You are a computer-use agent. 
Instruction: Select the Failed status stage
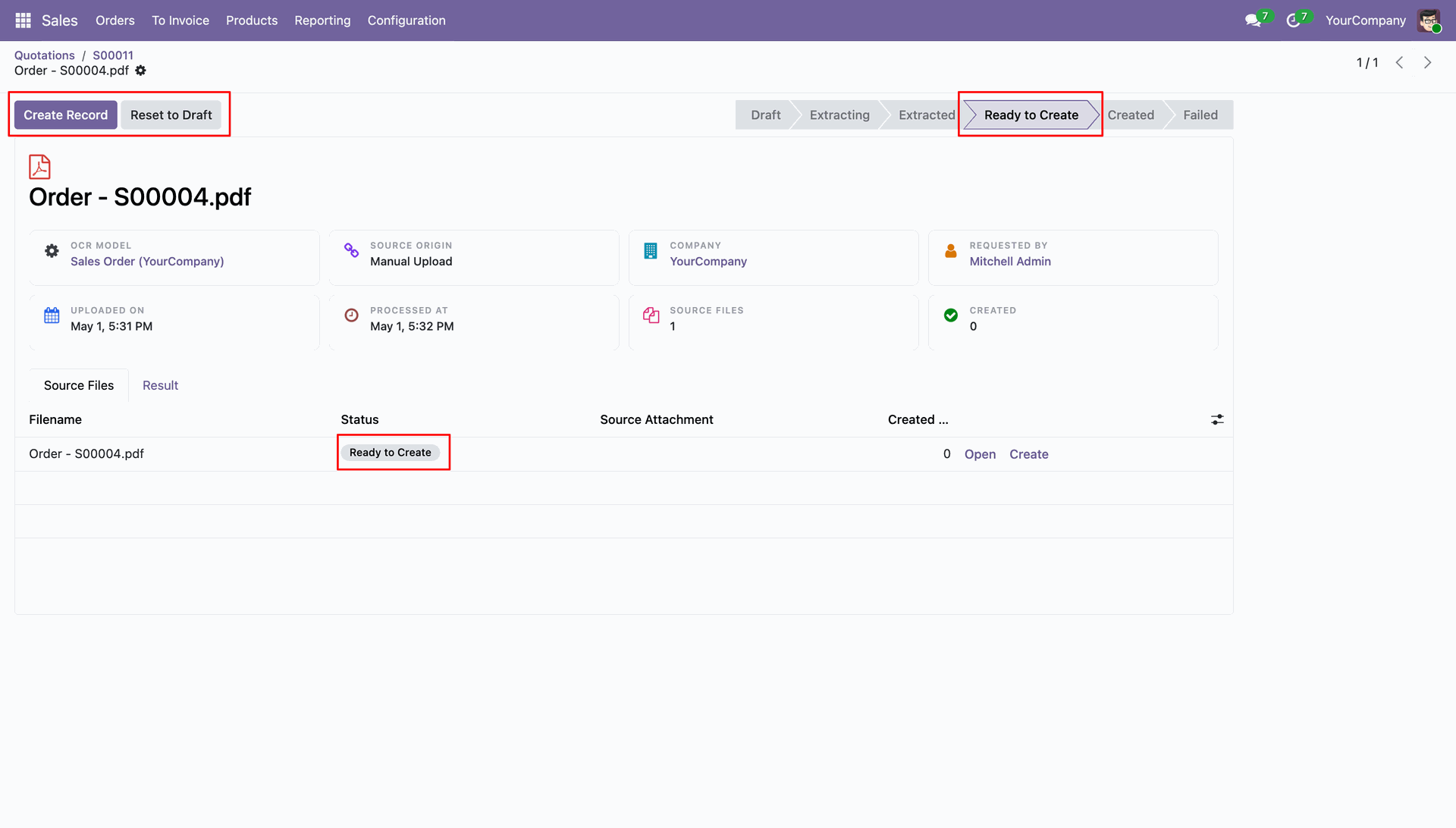1200,115
